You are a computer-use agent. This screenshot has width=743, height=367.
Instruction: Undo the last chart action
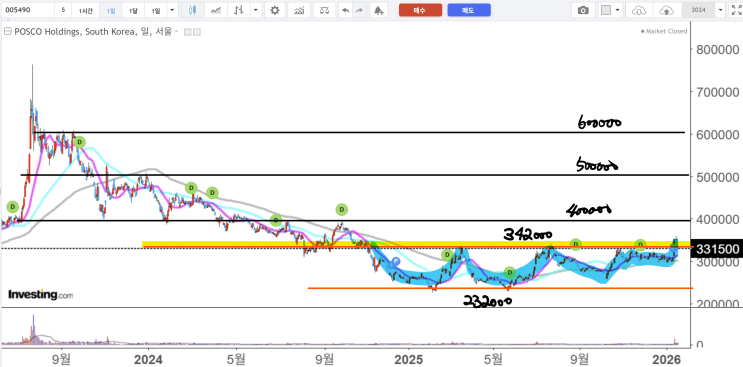point(345,10)
